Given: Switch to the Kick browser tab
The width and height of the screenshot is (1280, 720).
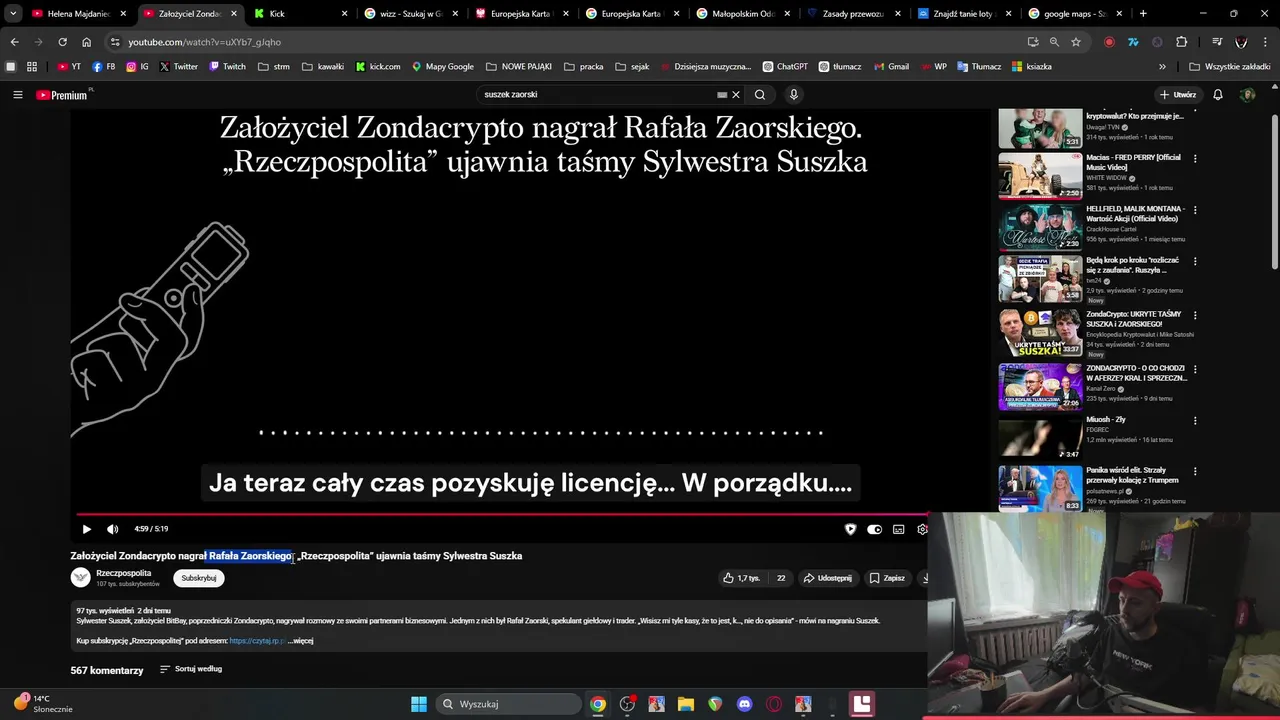Looking at the screenshot, I should coord(300,14).
